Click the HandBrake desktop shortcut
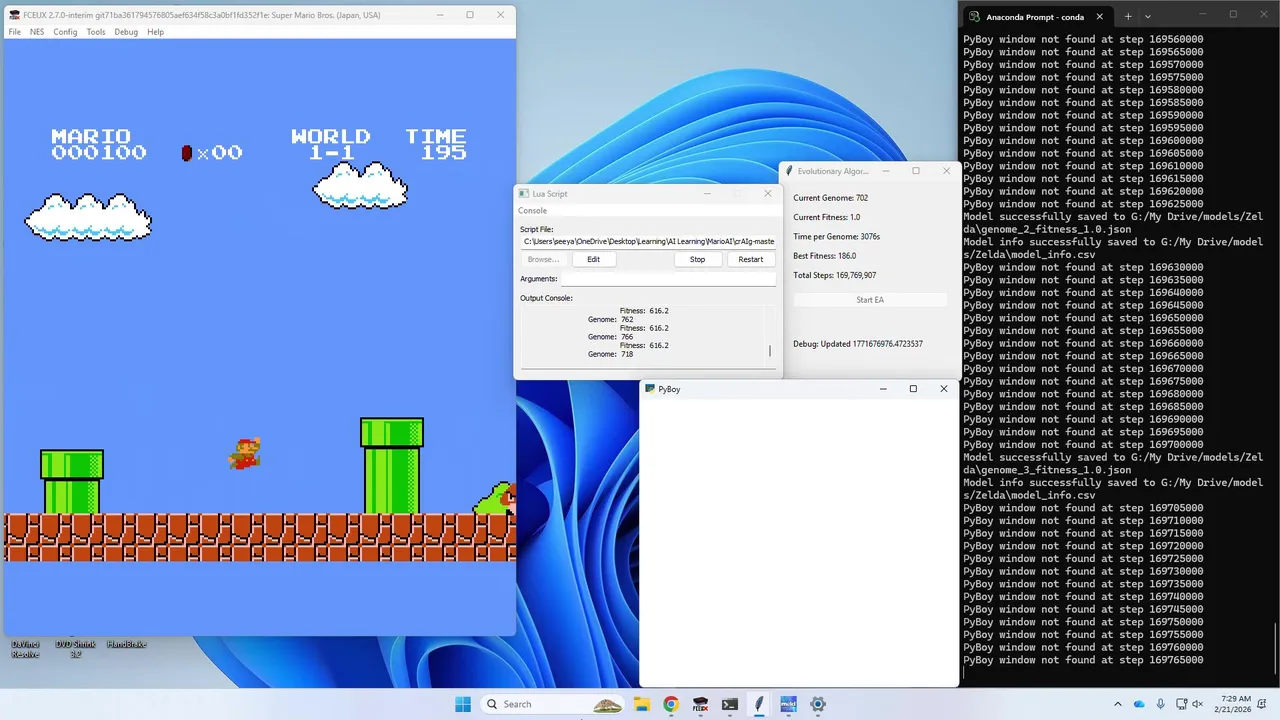This screenshot has height=720, width=1280. click(x=126, y=644)
